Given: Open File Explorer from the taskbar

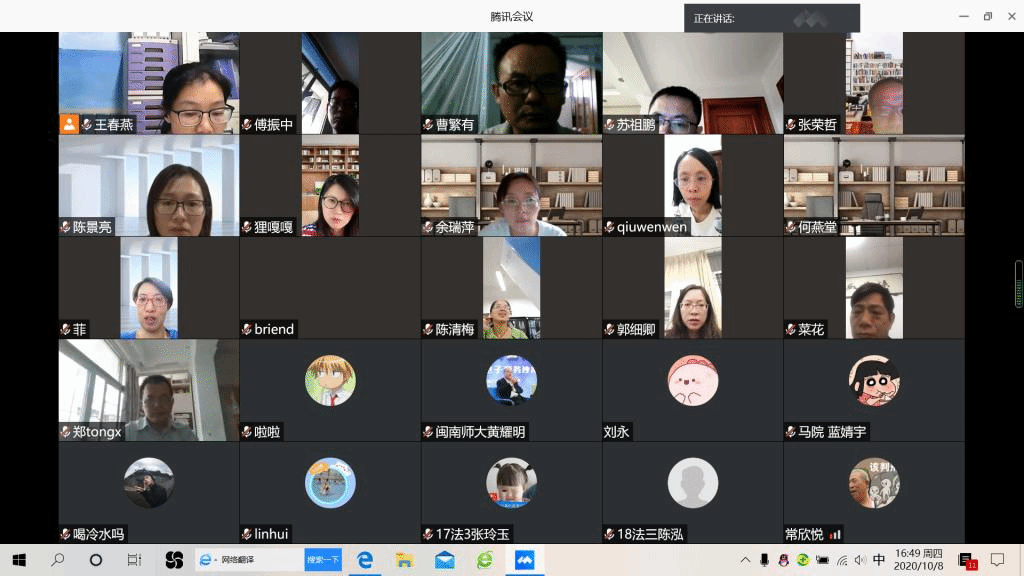Looking at the screenshot, I should (405, 560).
